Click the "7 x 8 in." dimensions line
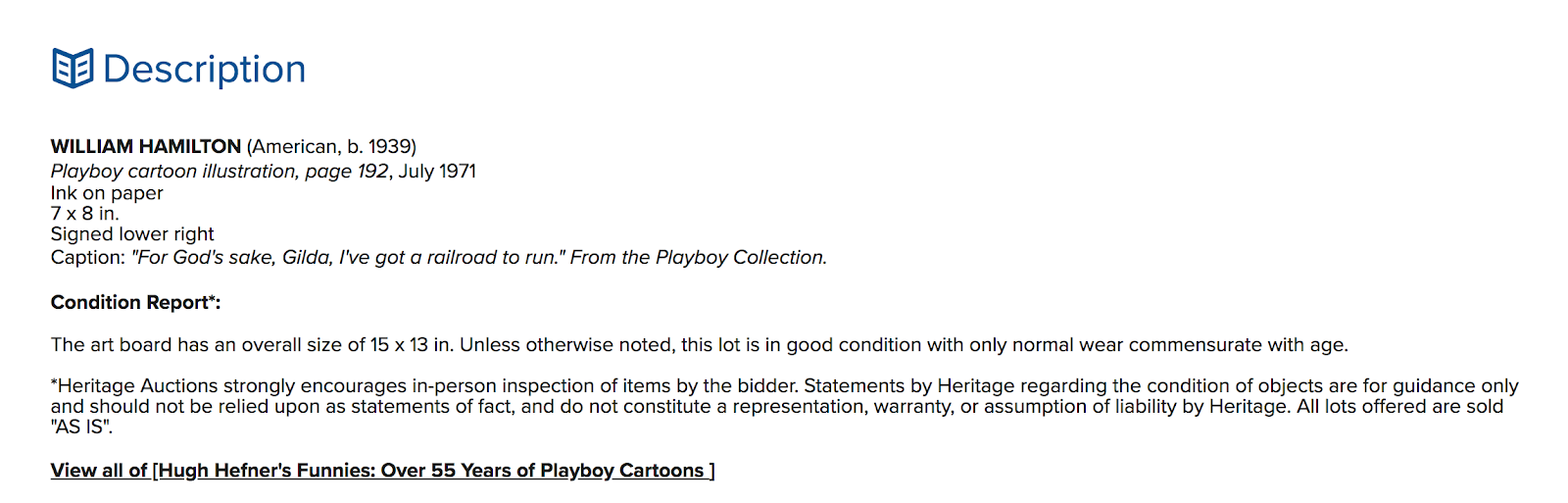This screenshot has width=1568, height=503. (84, 214)
